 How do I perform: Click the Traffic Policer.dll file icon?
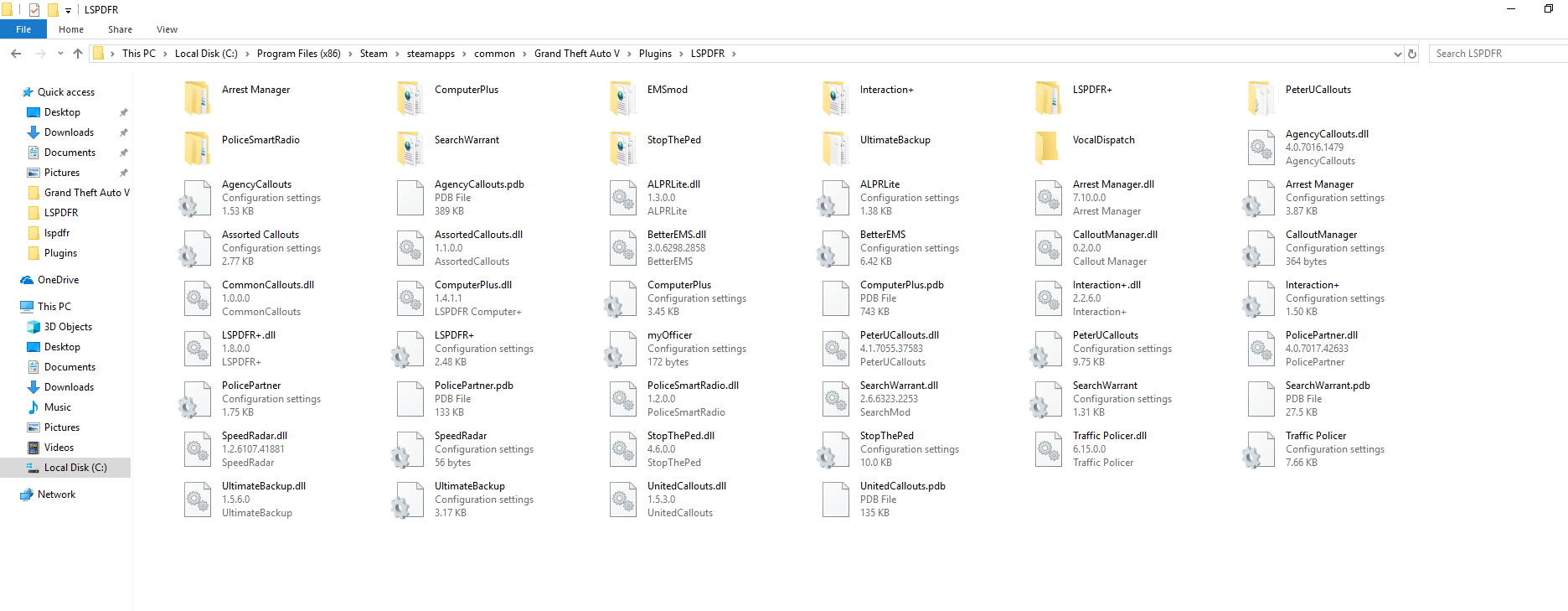pos(1049,449)
